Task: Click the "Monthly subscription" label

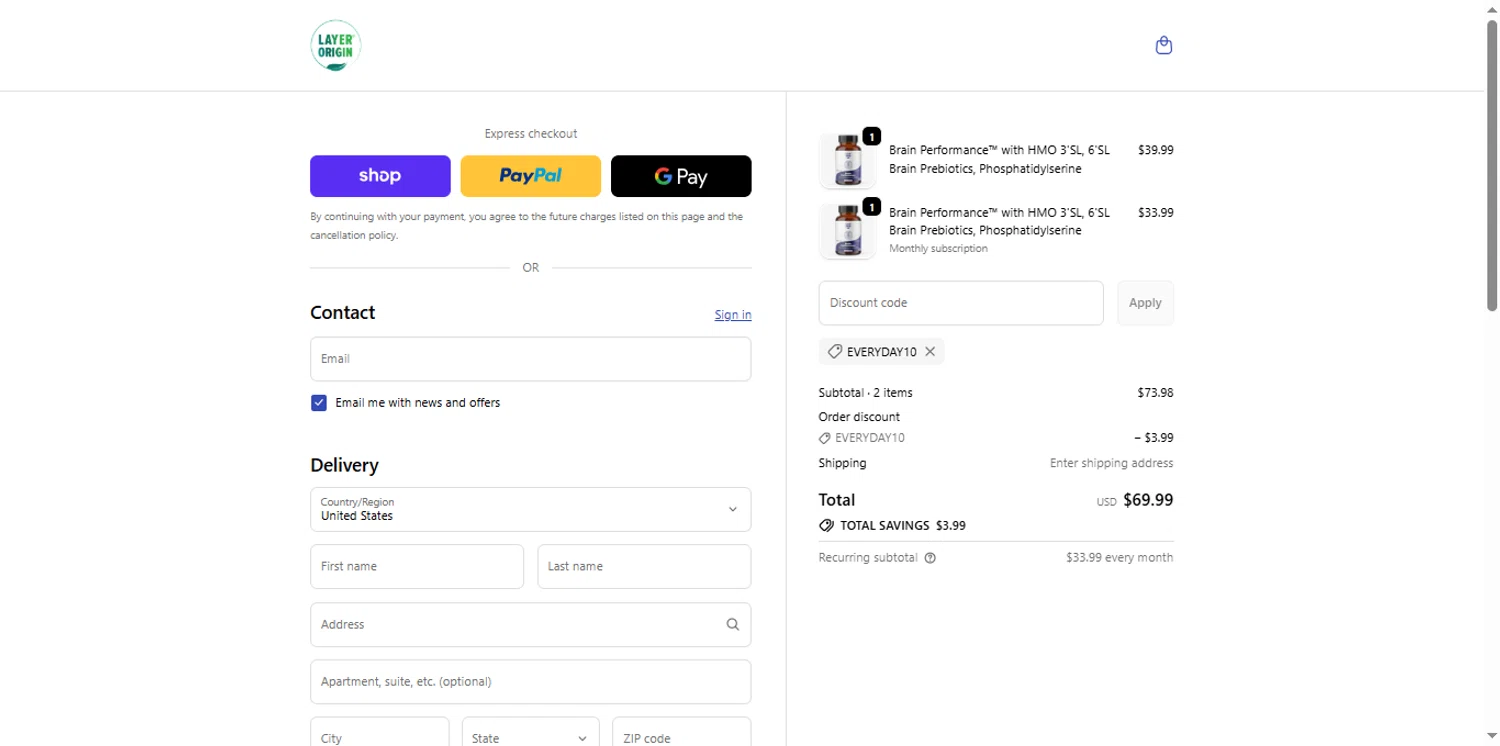Action: [938, 249]
